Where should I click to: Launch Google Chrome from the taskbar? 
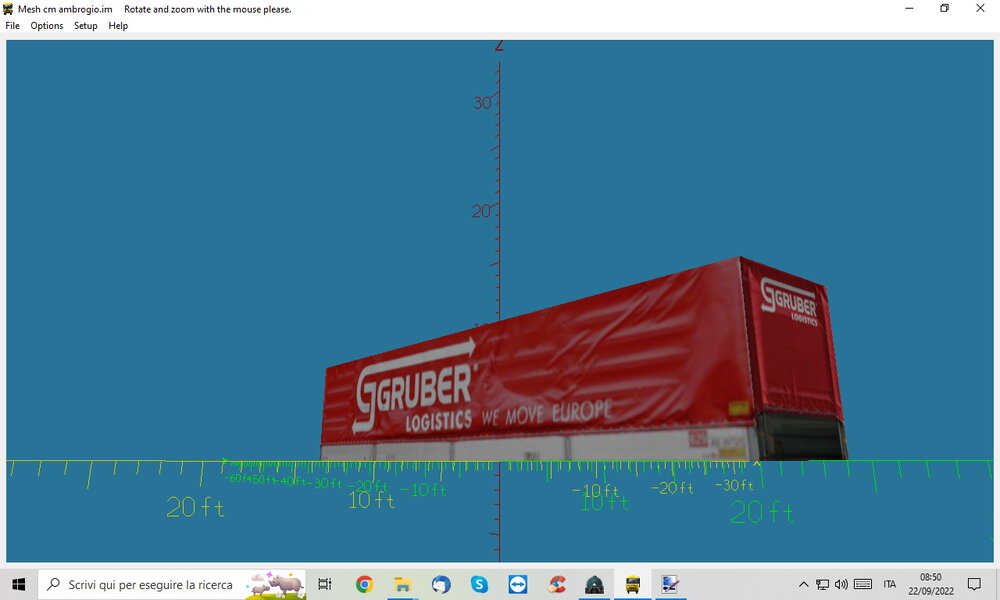pyautogui.click(x=364, y=584)
